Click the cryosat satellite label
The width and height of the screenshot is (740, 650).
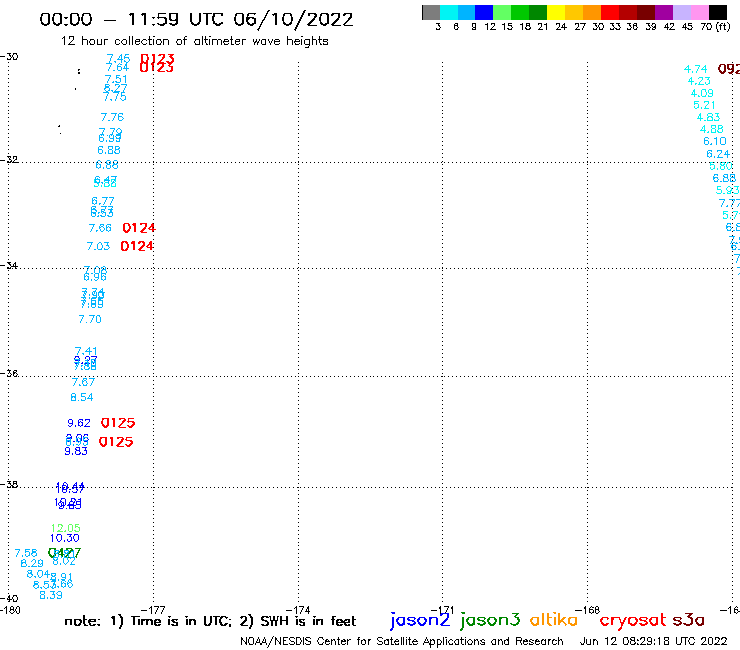click(633, 620)
